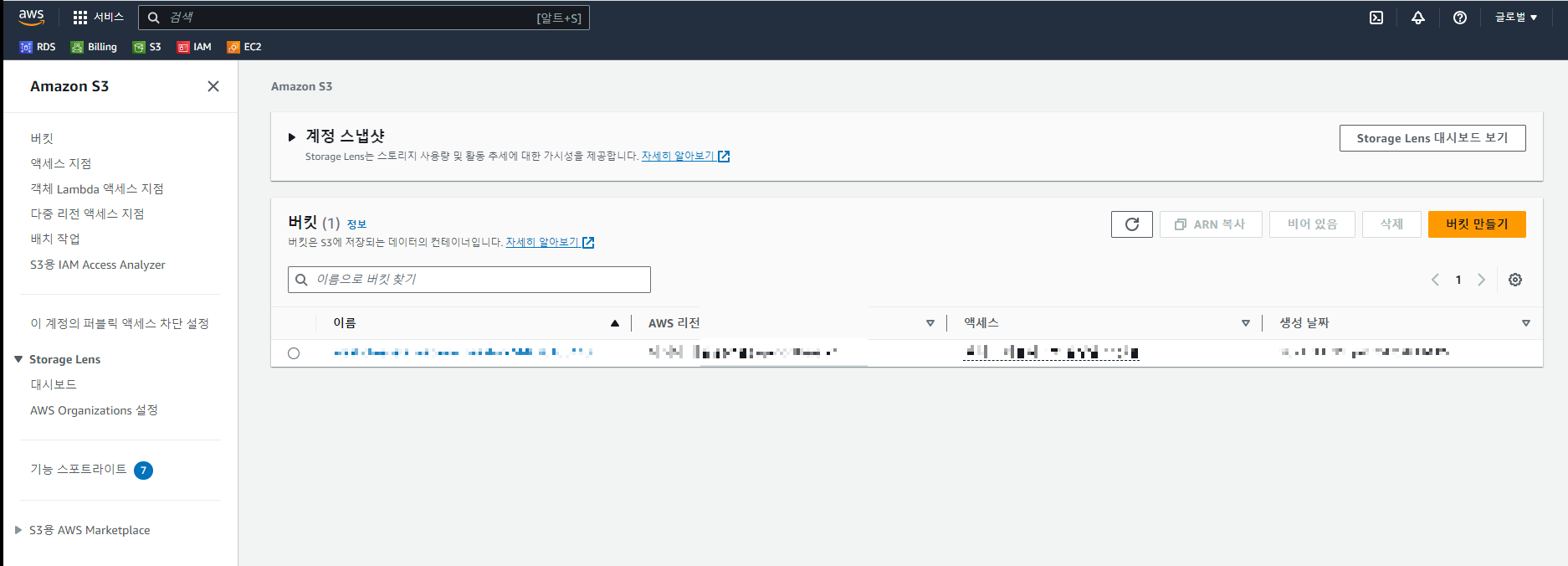Expand S3용 AWS Marketplace section
Viewport: 1568px width, 566px height.
(x=18, y=530)
